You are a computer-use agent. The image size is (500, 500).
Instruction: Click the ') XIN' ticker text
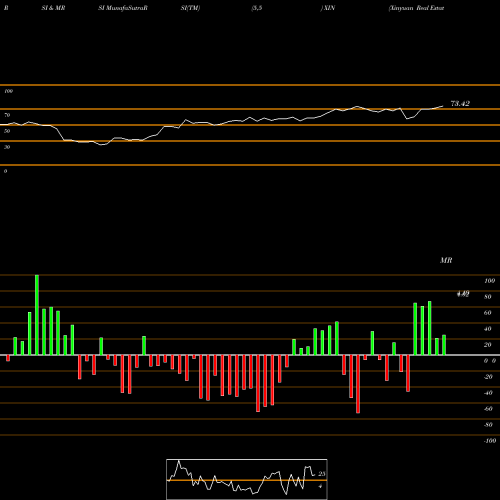328,8
